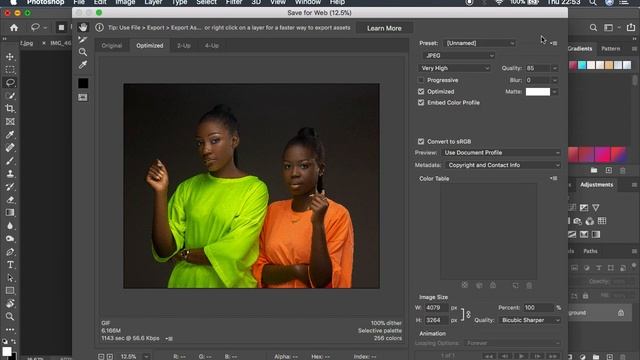The height and width of the screenshot is (360, 640).
Task: Open the JPEG file format dropdown
Action: [x=459, y=56]
